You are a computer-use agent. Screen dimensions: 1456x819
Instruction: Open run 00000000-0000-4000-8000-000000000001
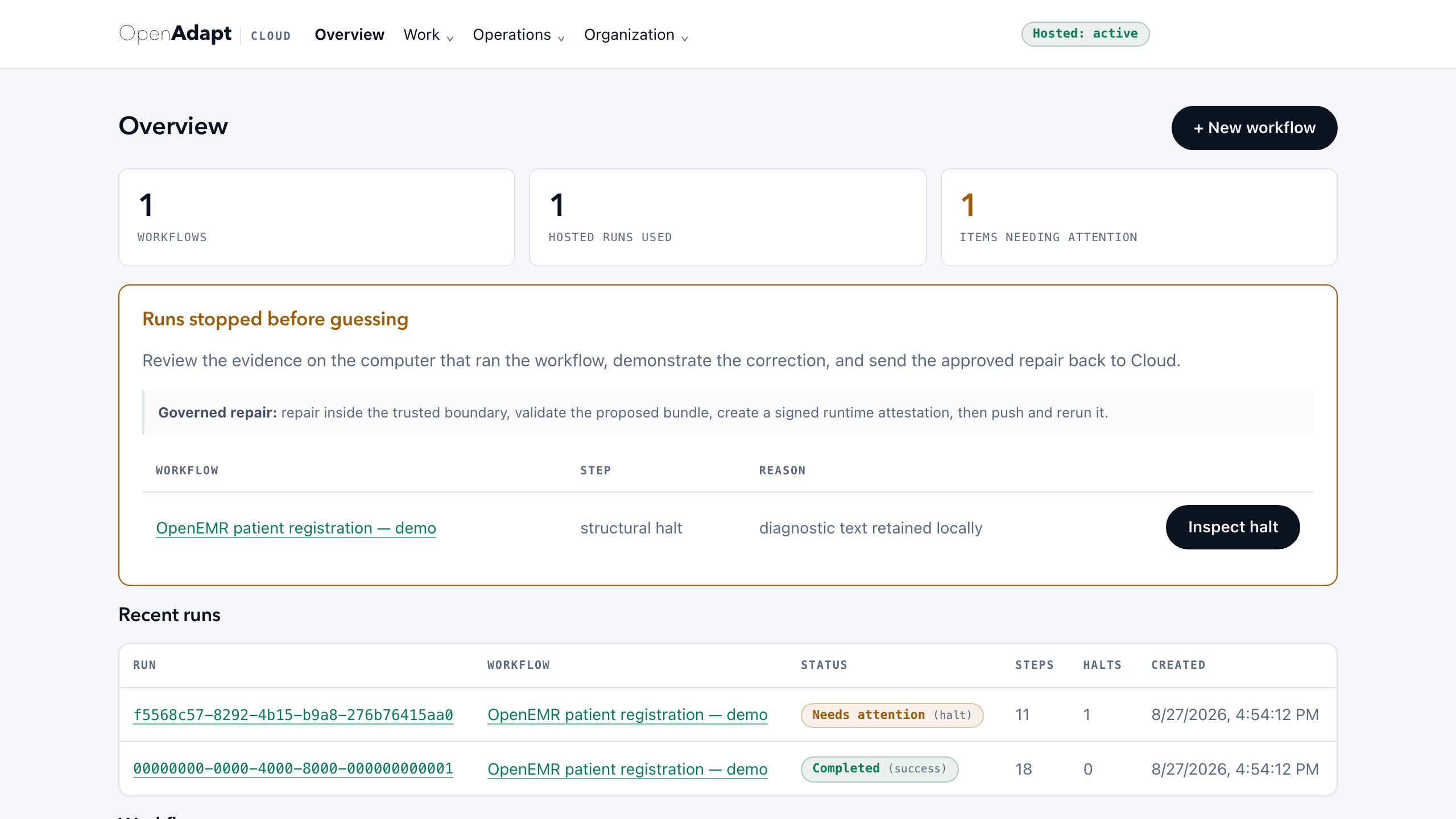click(x=293, y=769)
